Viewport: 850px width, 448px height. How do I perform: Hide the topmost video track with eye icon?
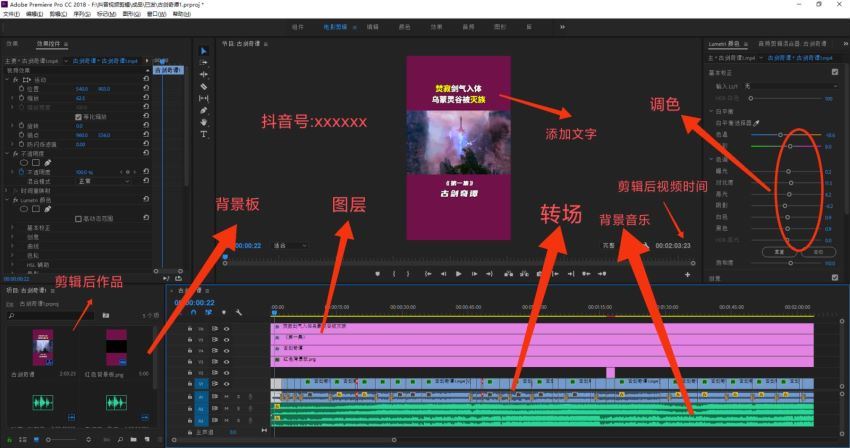(227, 327)
